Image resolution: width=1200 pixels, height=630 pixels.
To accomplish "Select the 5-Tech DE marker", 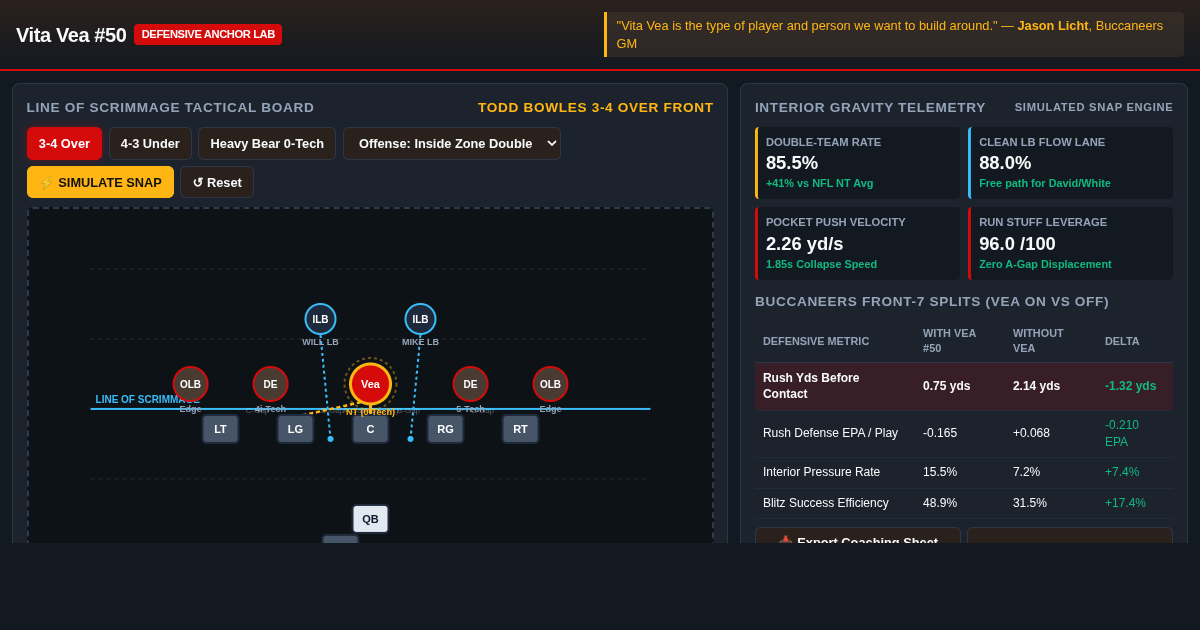I will (470, 384).
